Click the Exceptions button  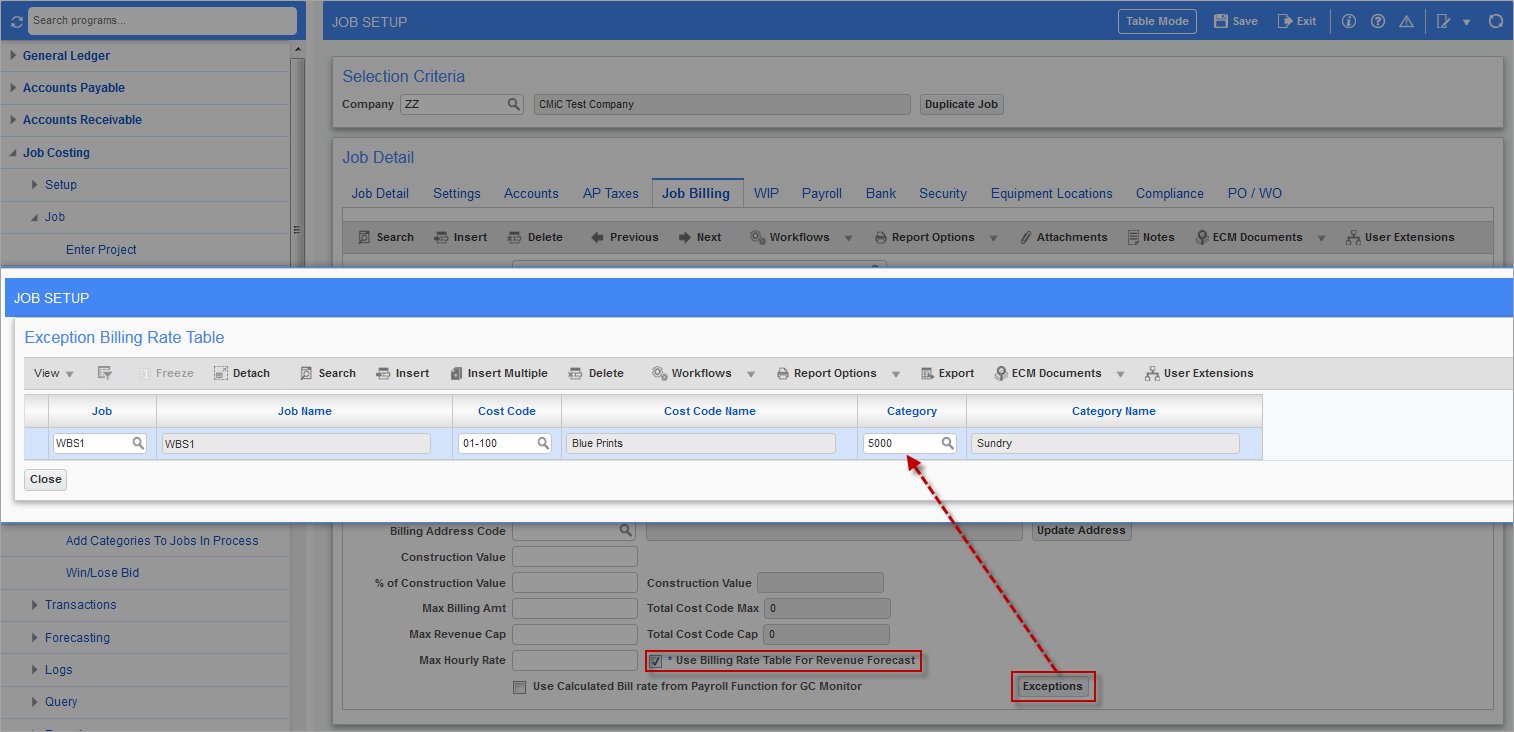coord(1052,686)
